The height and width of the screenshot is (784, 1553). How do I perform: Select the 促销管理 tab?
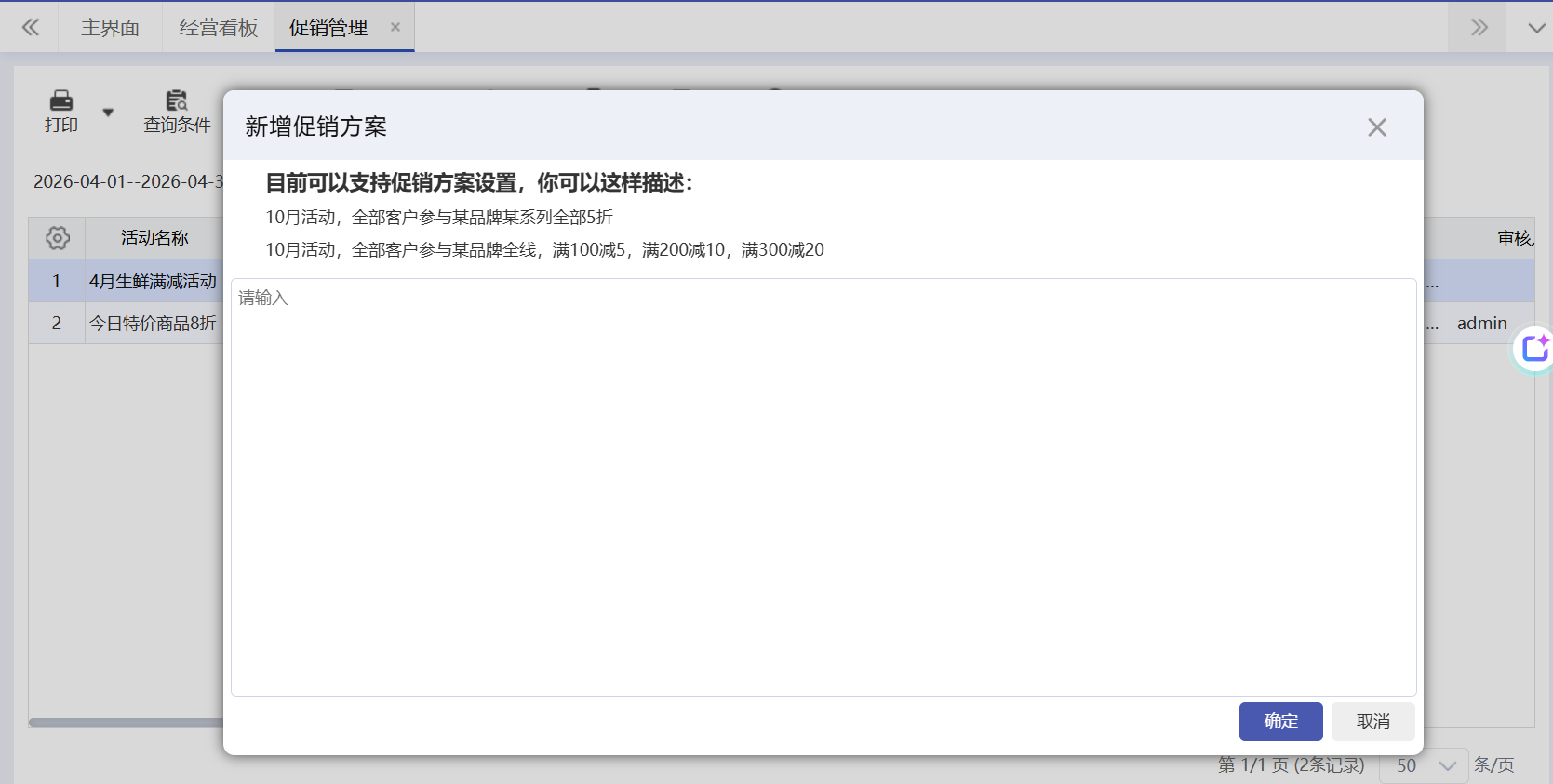pyautogui.click(x=328, y=28)
